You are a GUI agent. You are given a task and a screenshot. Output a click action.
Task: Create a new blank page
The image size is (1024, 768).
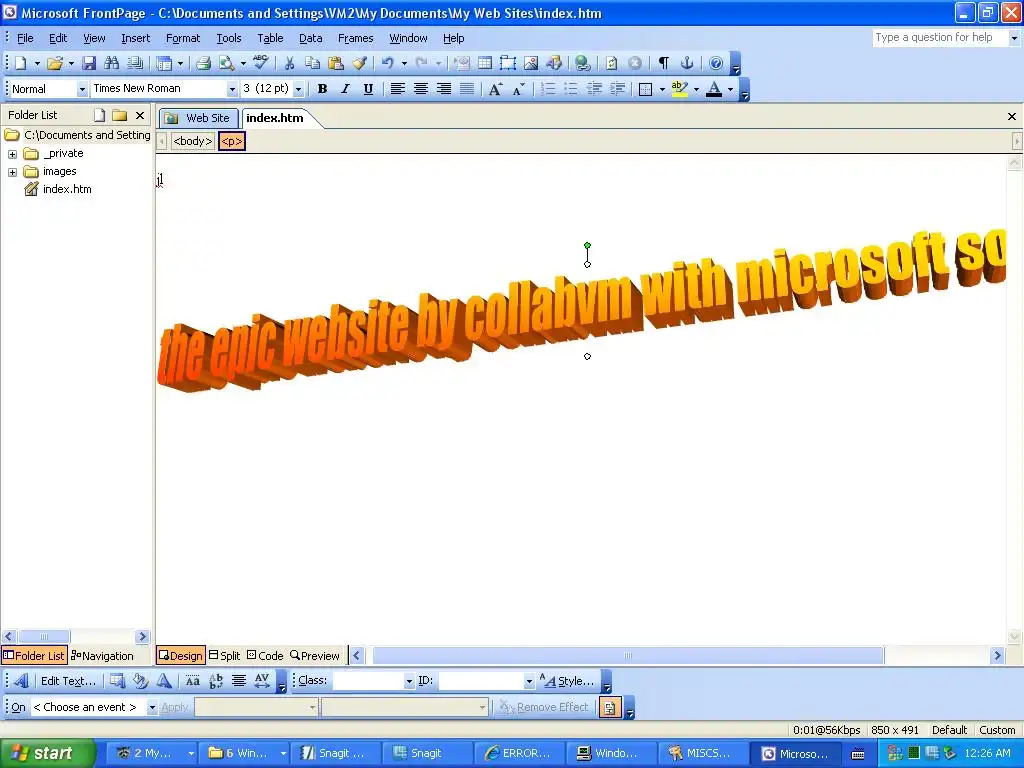click(x=20, y=63)
